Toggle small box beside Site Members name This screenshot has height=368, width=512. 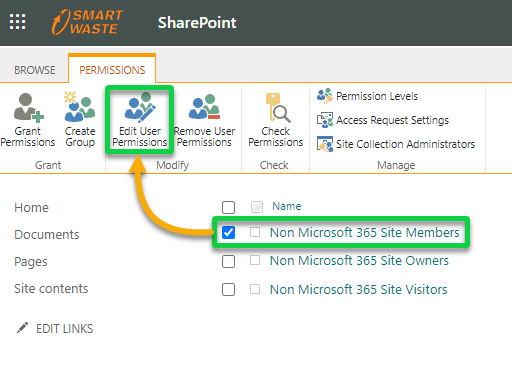click(x=255, y=232)
